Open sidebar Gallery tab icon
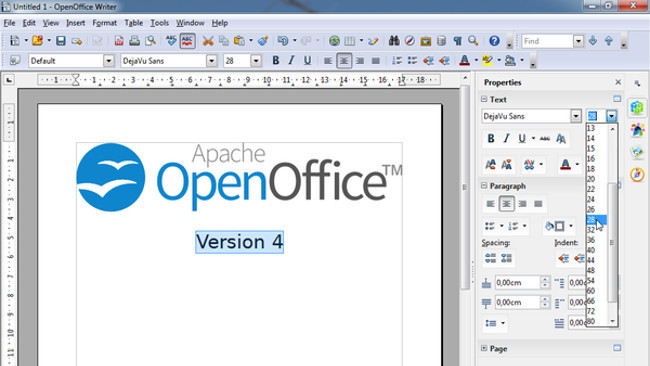The image size is (650, 366). pos(637,152)
